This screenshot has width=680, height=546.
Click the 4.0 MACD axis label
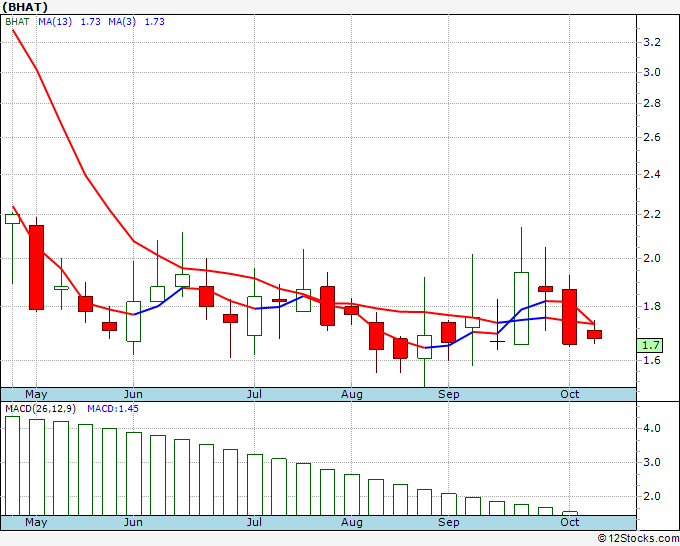[651, 428]
